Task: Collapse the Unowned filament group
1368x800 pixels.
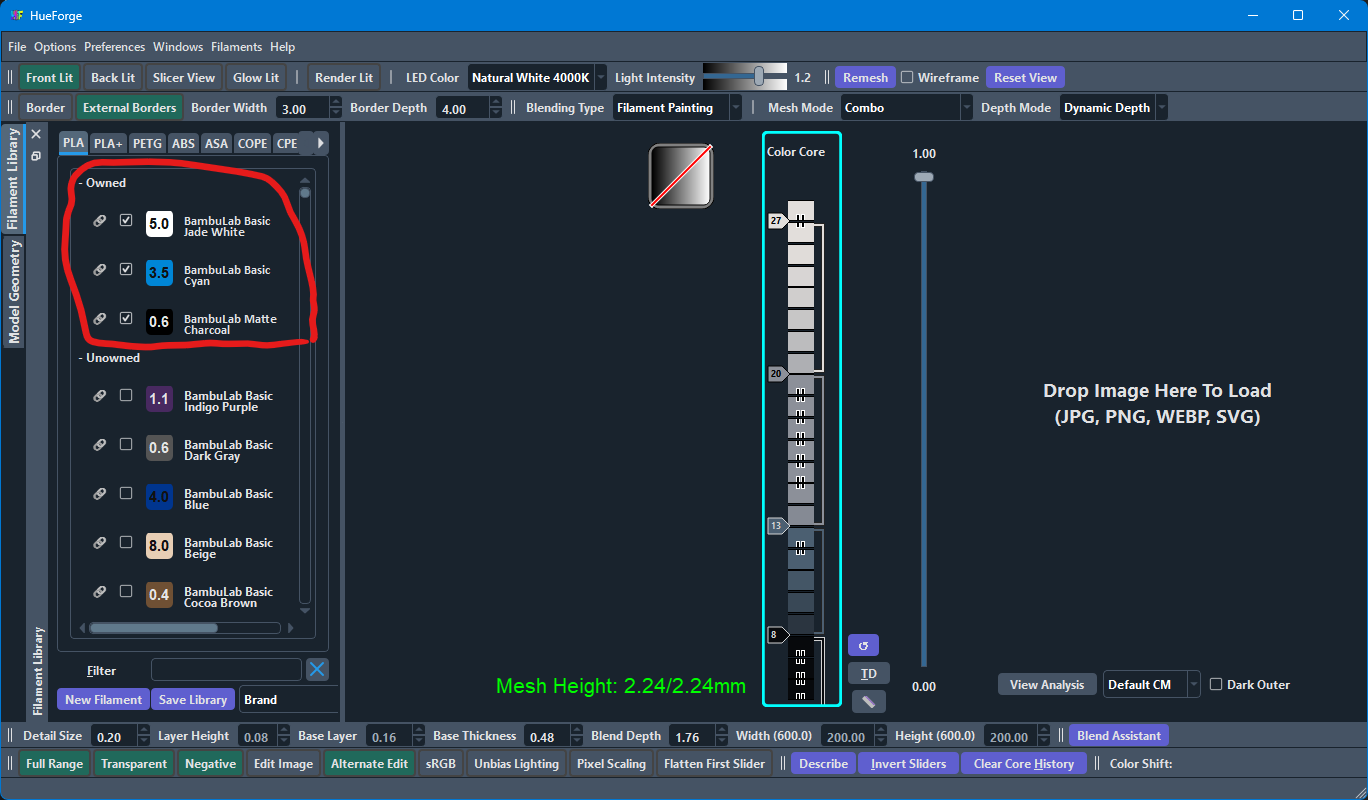Action: click(109, 358)
